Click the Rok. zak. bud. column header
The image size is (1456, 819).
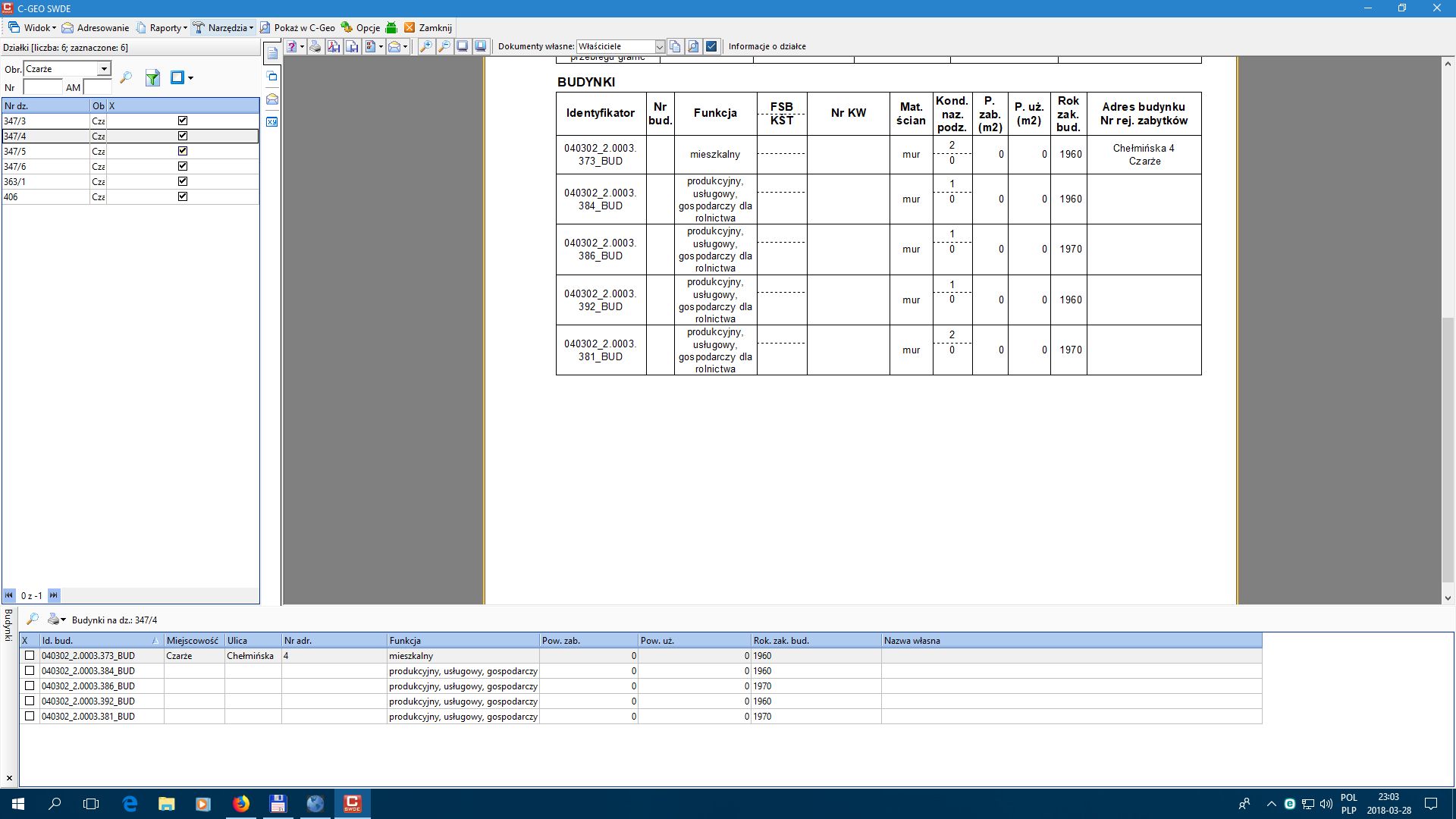coord(816,641)
